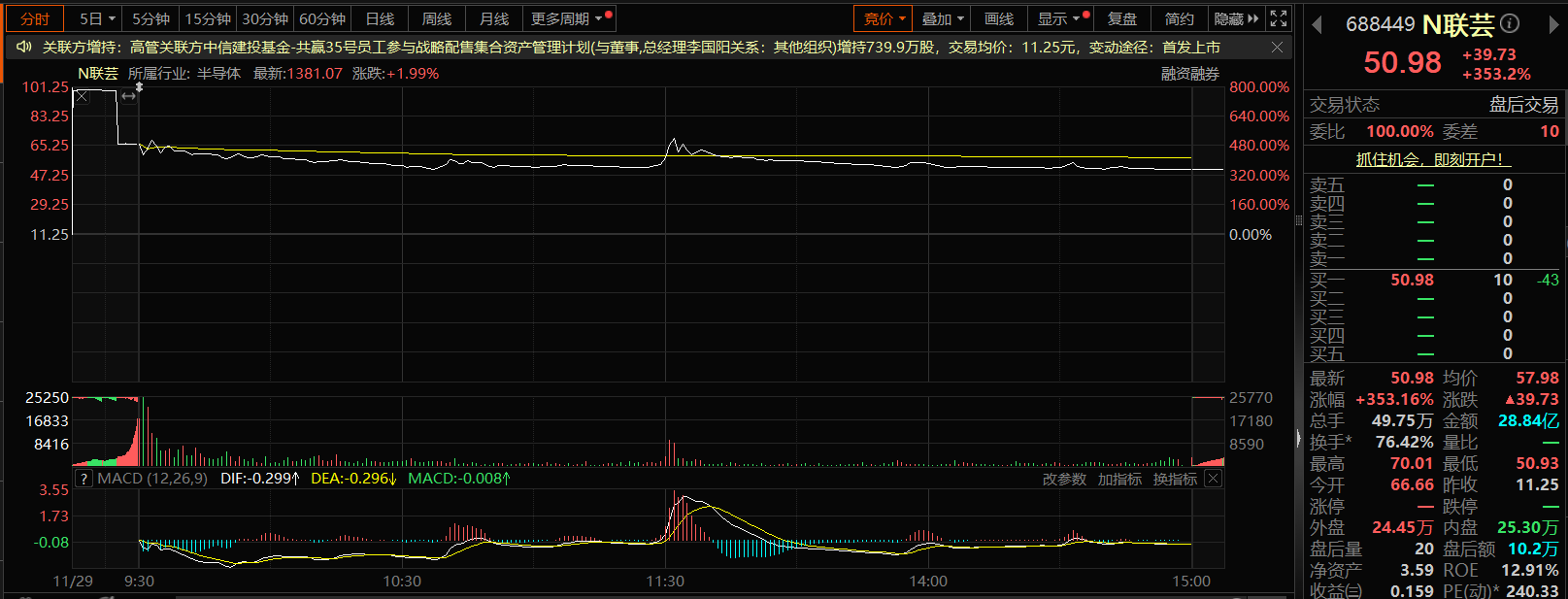Image resolution: width=1568 pixels, height=599 pixels.
Task: Go to previous stock with left arrow
Action: tap(1318, 25)
